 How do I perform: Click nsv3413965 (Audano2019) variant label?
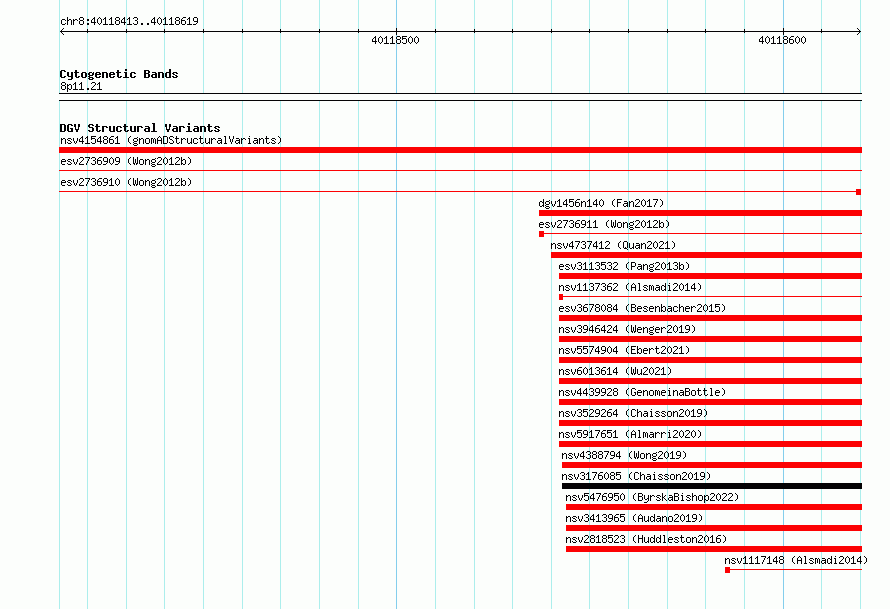click(x=634, y=518)
